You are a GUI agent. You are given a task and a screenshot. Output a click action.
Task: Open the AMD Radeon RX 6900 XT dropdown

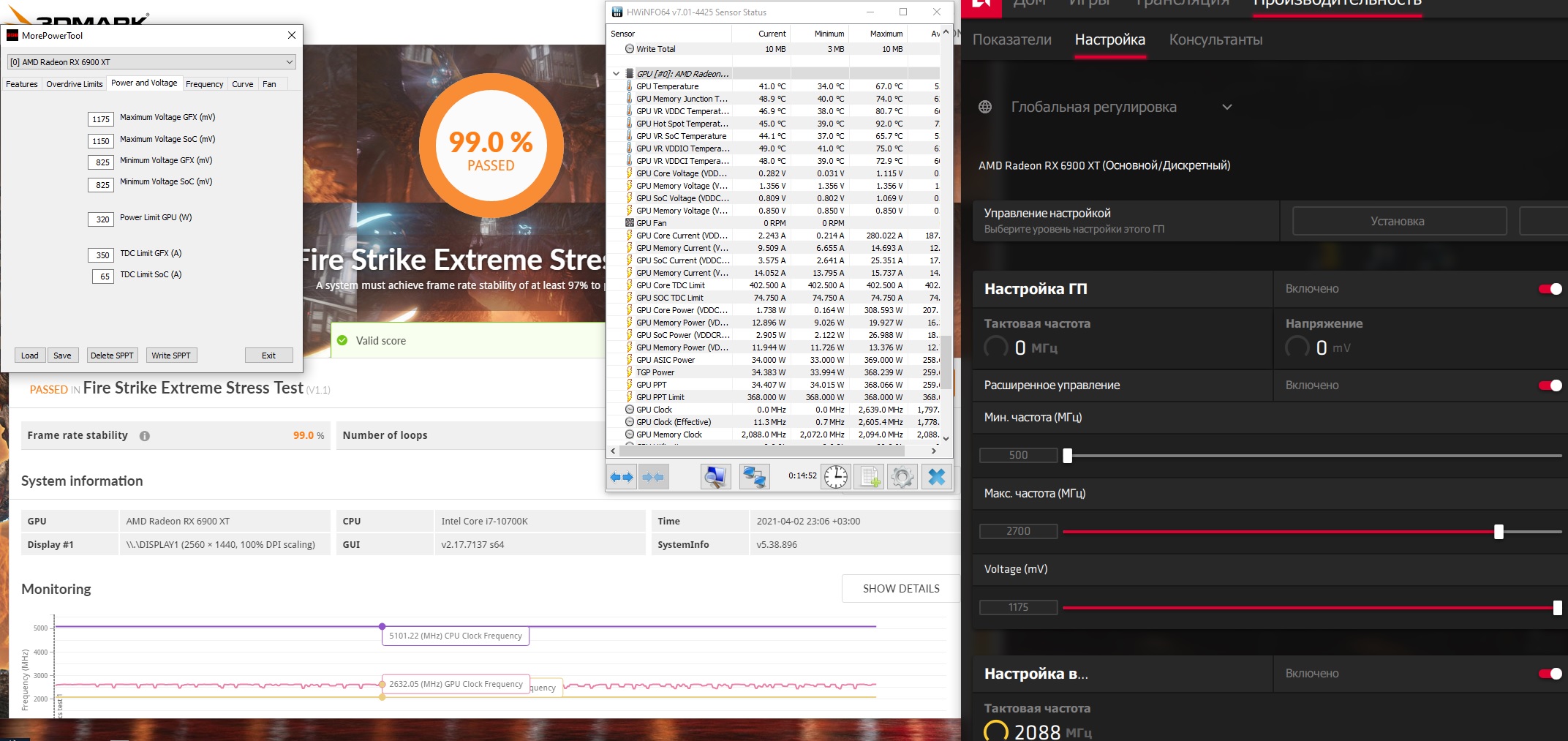[151, 62]
